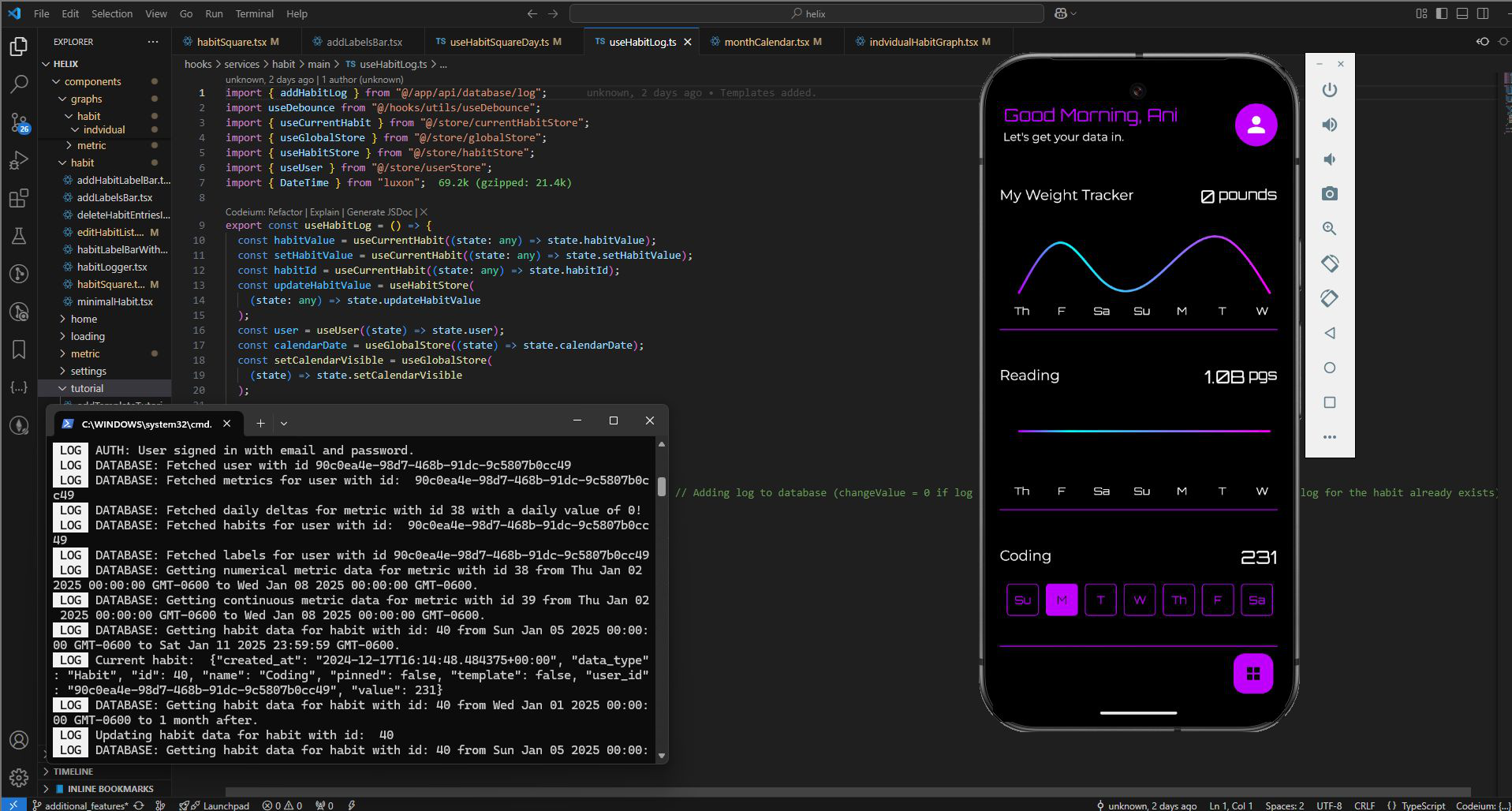Screen dimensions: 1512x811
Task: Open the Selection menu
Action: click(112, 13)
